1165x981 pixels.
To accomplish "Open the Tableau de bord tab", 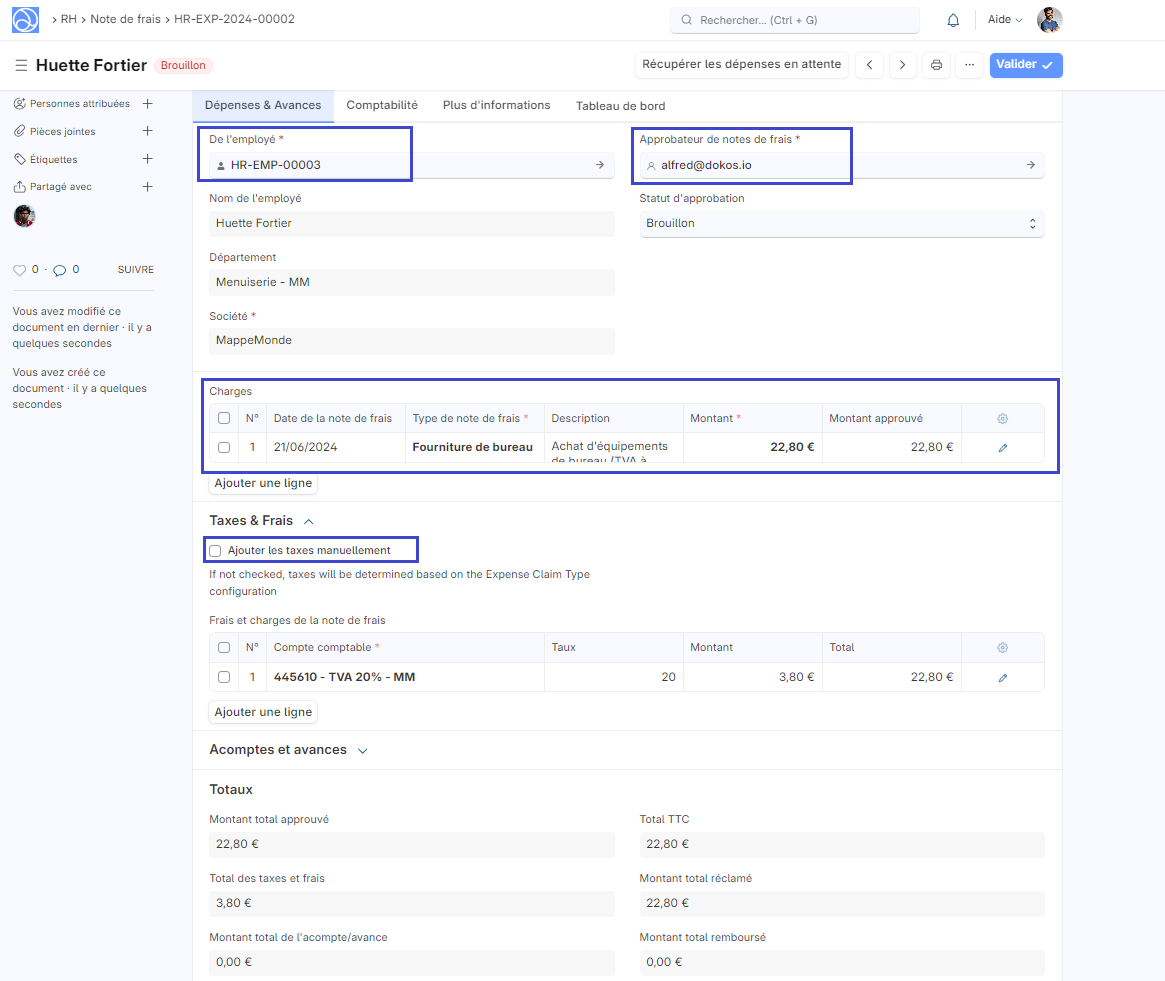I will click(620, 106).
